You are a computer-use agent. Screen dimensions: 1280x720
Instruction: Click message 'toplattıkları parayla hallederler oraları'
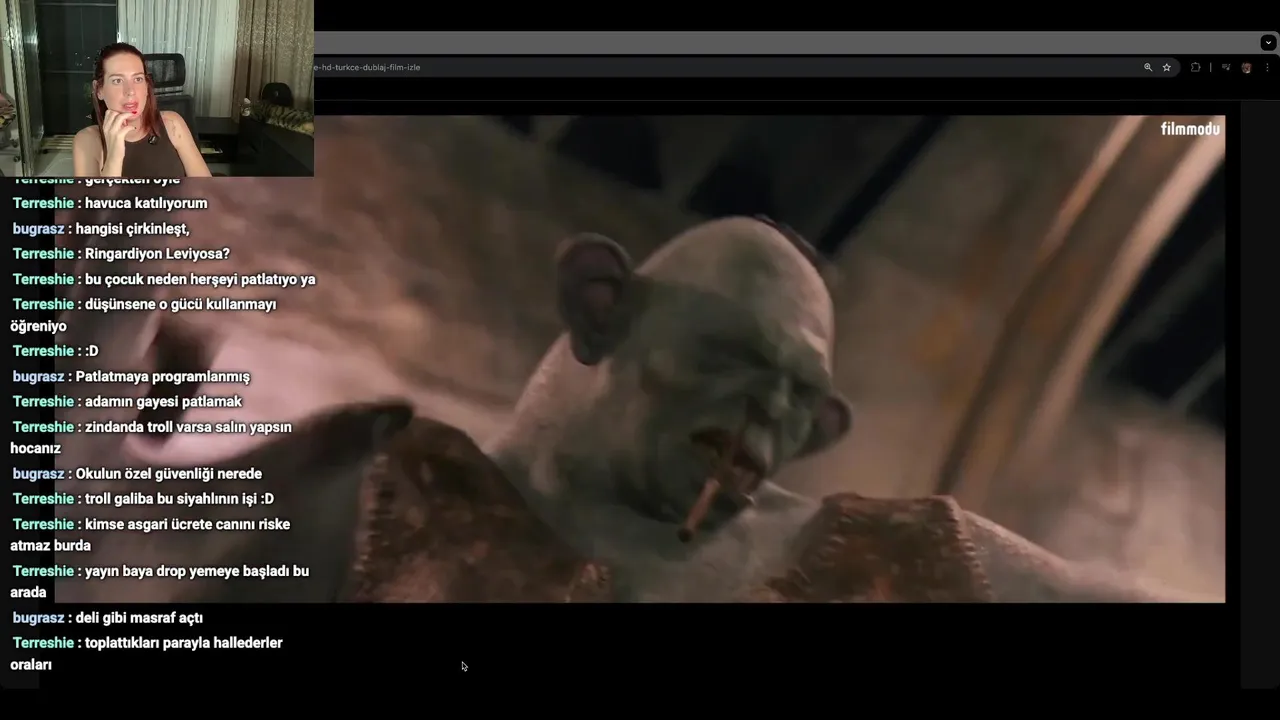(147, 653)
